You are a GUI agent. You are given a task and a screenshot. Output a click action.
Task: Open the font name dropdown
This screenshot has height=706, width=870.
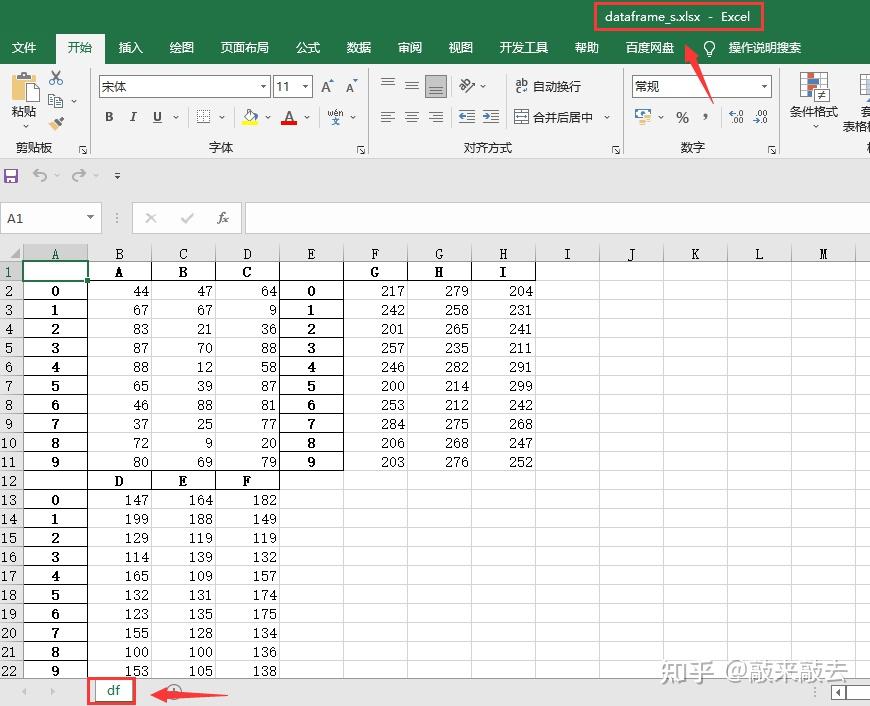click(x=265, y=87)
